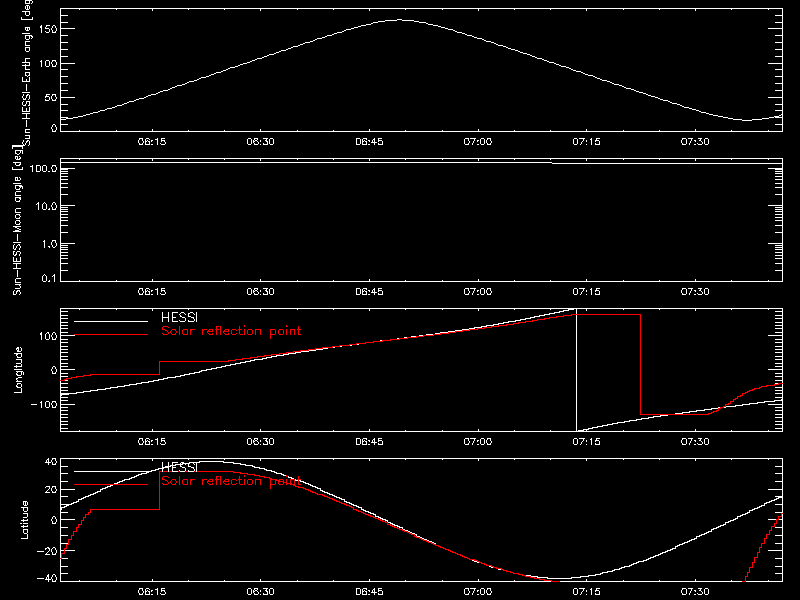Click the -40 tick on Latitude axis
This screenshot has width=800, height=600.
[47, 579]
